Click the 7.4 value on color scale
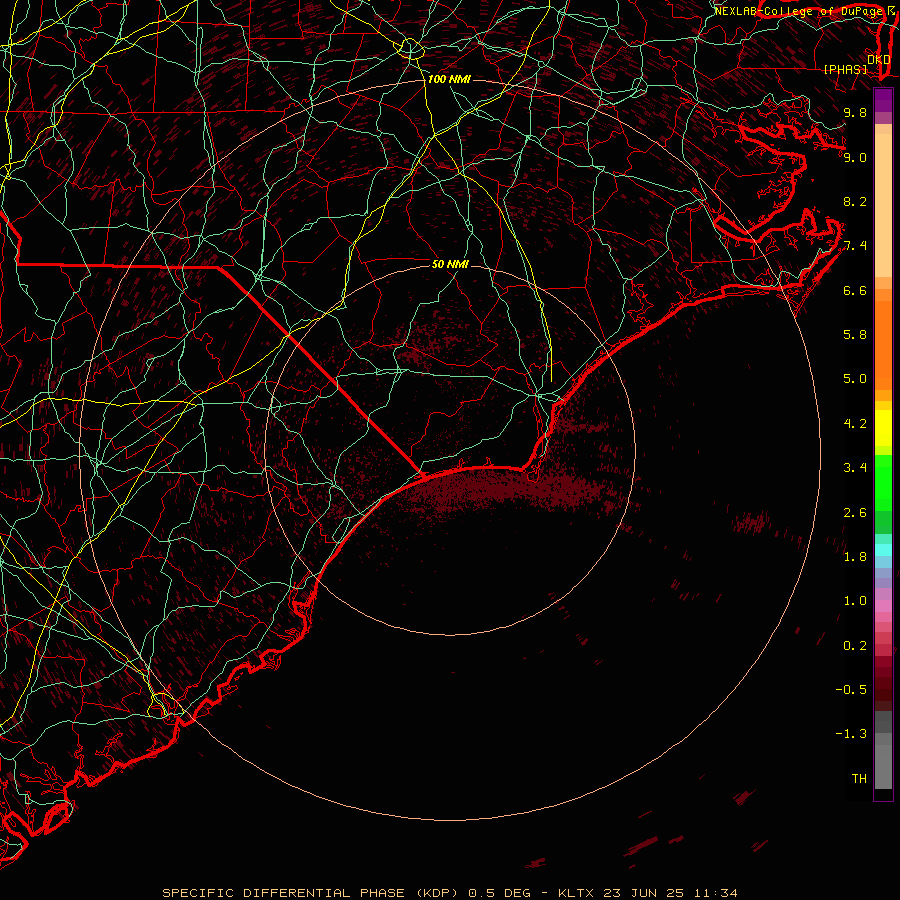900x900 pixels. click(x=855, y=246)
